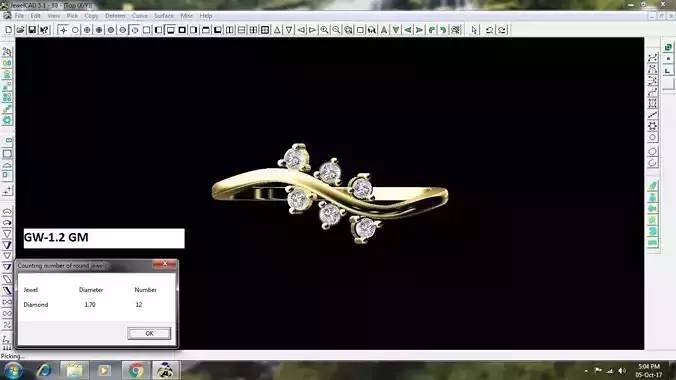Image resolution: width=676 pixels, height=380 pixels.
Task: Launch Internet Explorer from the taskbar
Action: pyautogui.click(x=44, y=371)
